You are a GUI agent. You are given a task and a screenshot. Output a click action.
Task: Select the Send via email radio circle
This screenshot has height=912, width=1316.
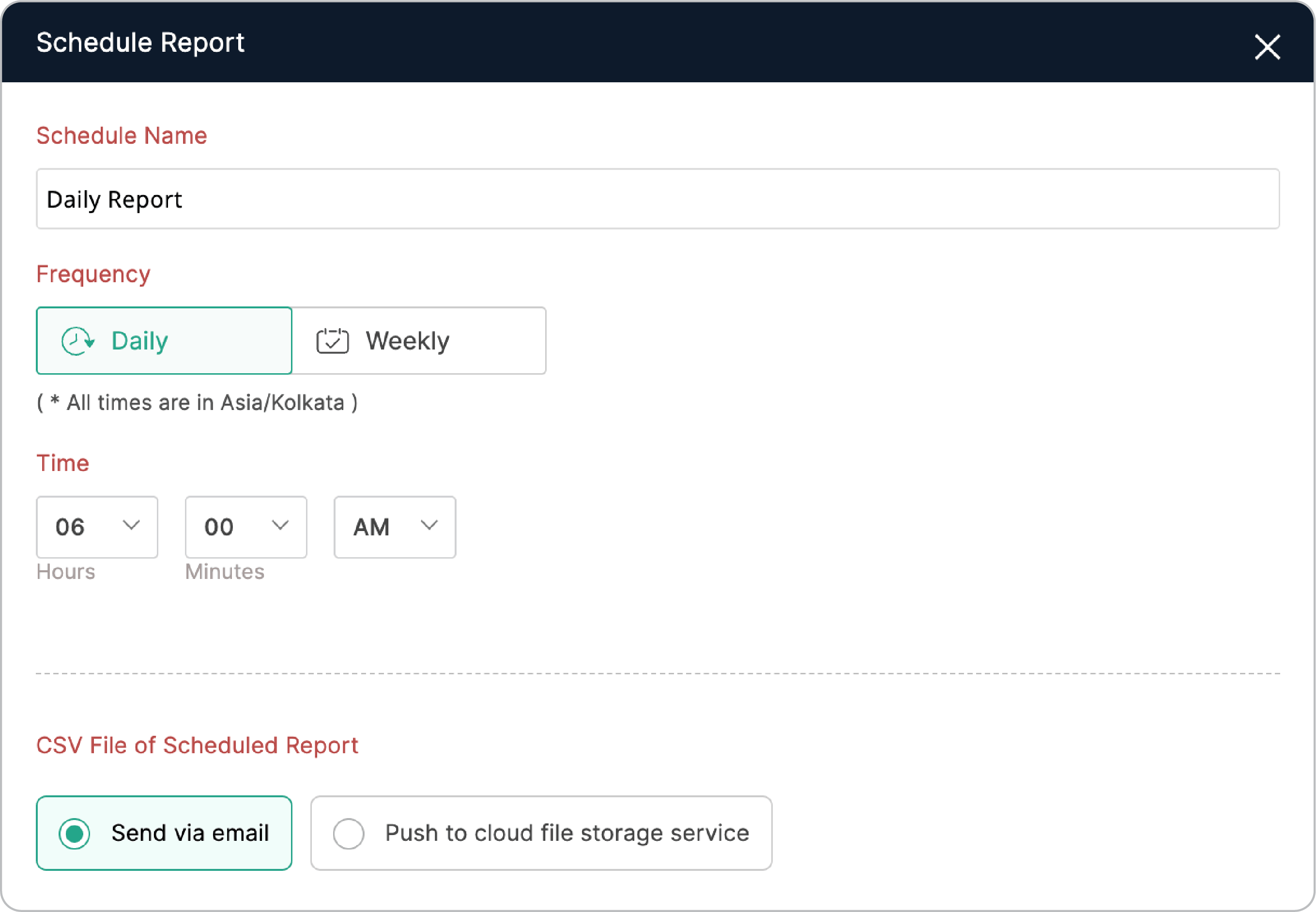coord(74,834)
